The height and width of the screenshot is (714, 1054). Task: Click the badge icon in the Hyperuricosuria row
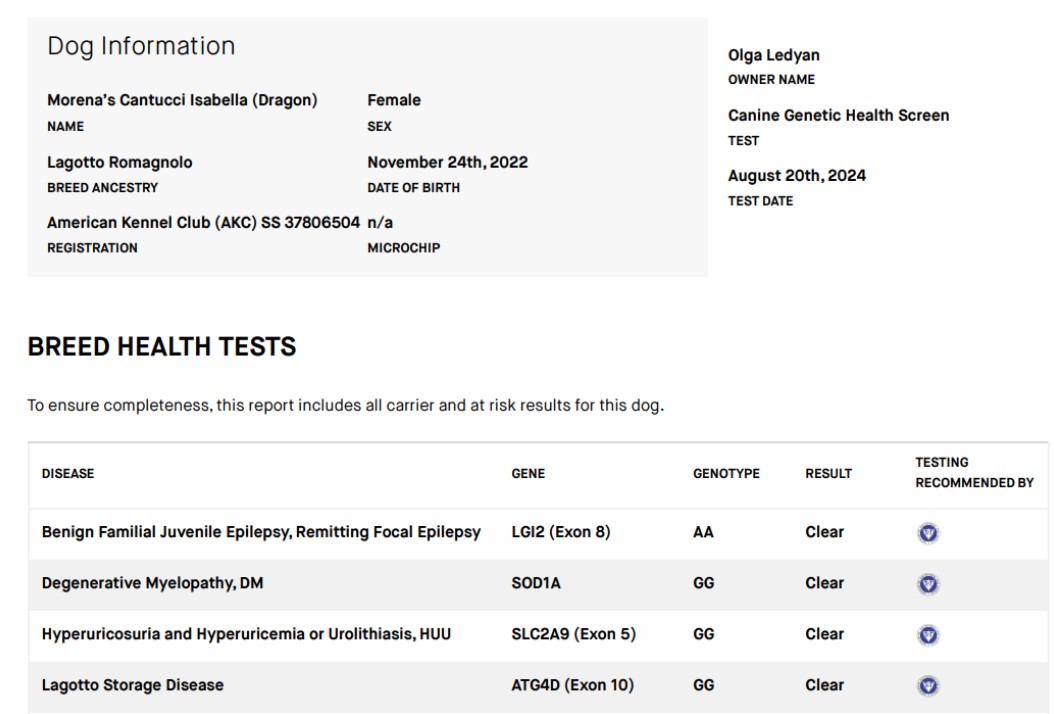(928, 635)
